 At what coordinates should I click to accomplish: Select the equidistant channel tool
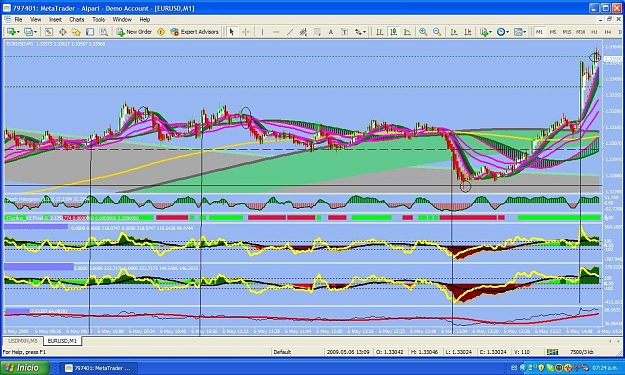[x=303, y=32]
